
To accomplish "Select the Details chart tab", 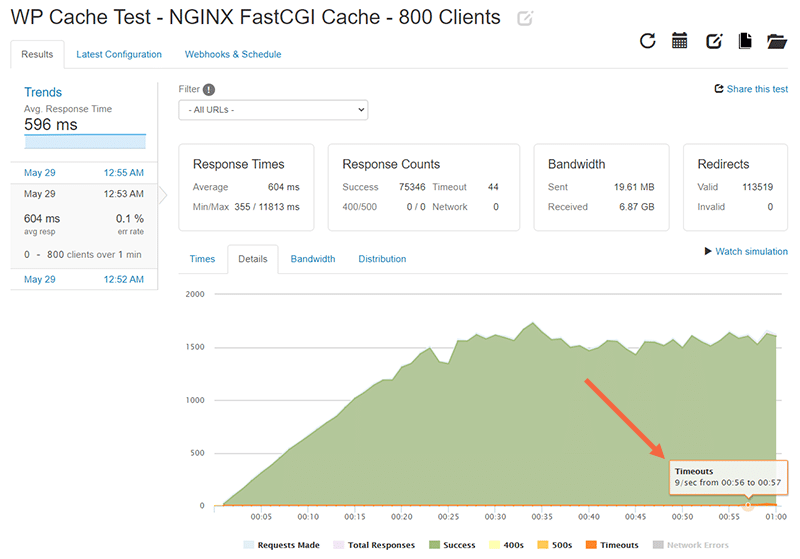I will pyautogui.click(x=253, y=259).
